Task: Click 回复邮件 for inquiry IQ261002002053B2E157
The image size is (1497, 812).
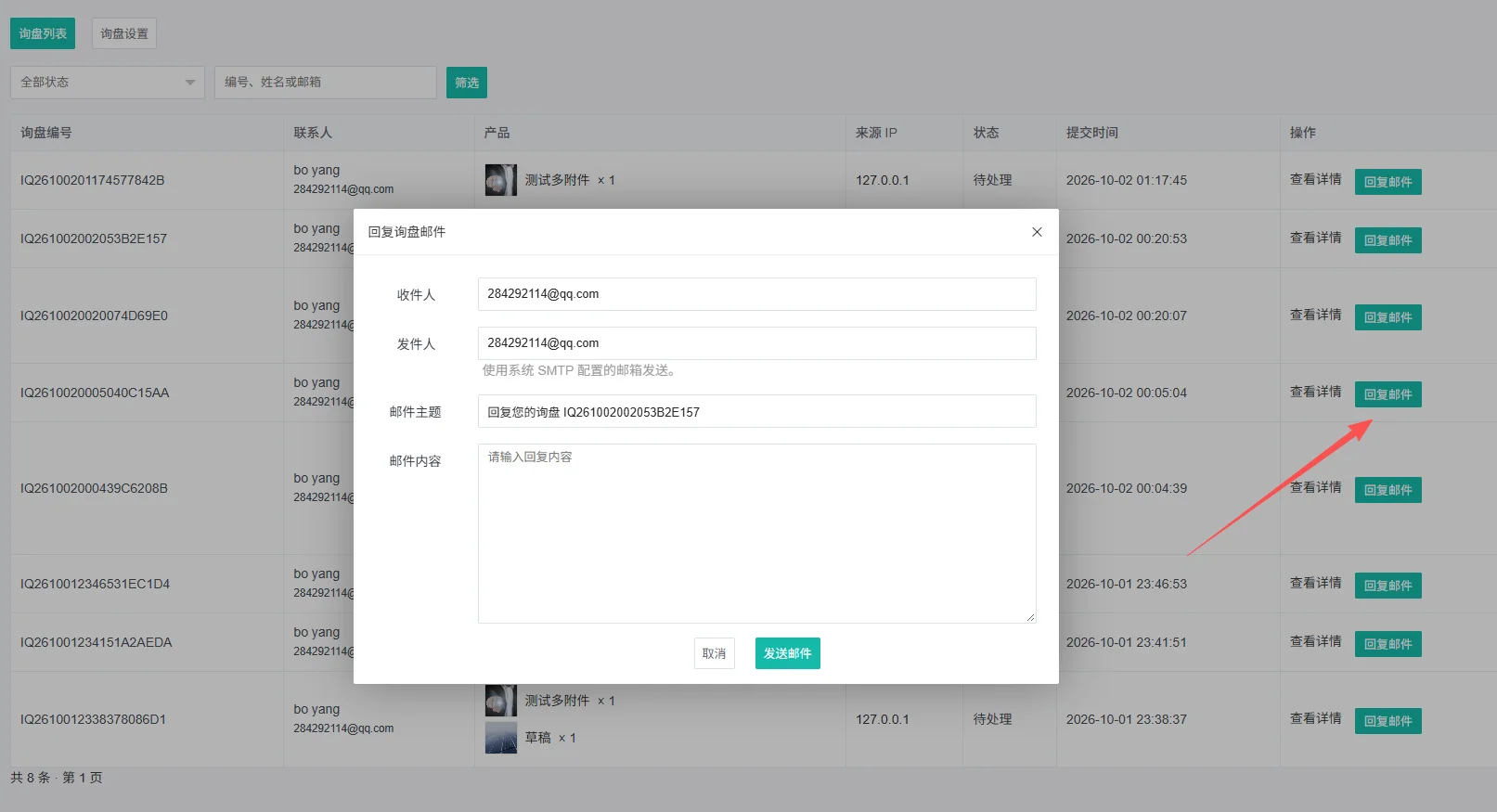Action: 1388,240
